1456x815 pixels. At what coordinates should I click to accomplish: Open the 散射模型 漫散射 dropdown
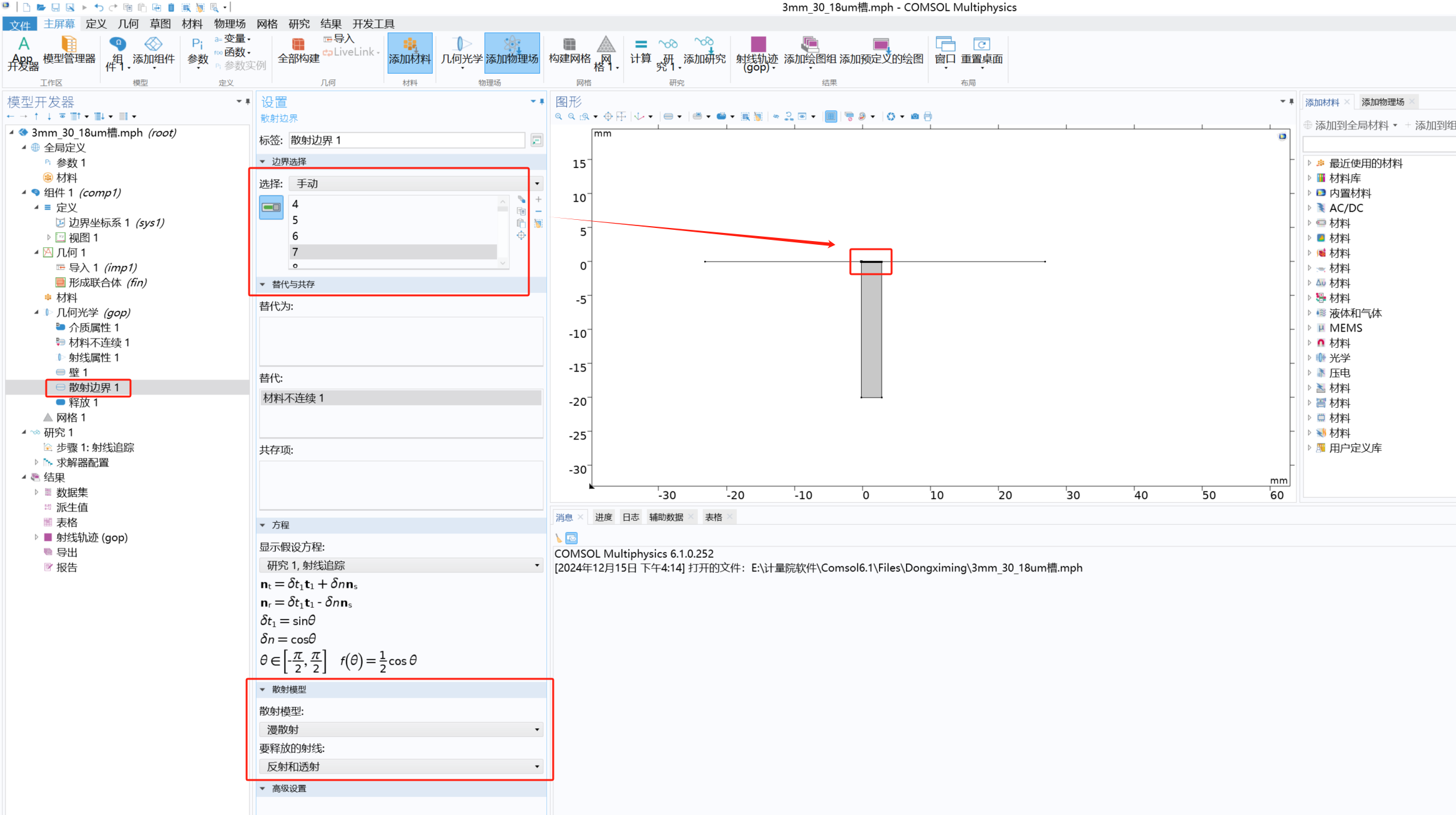click(400, 729)
